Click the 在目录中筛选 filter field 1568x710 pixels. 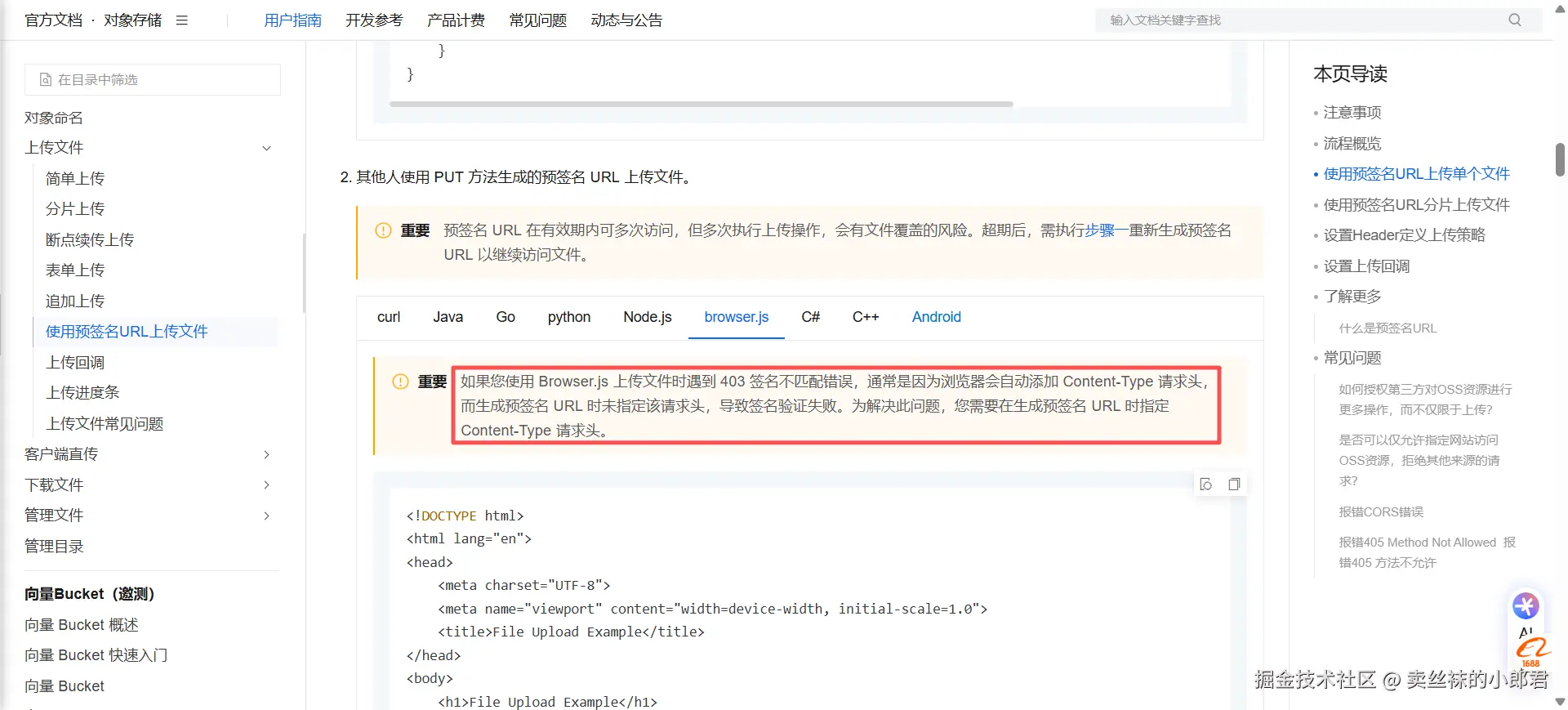[x=153, y=80]
